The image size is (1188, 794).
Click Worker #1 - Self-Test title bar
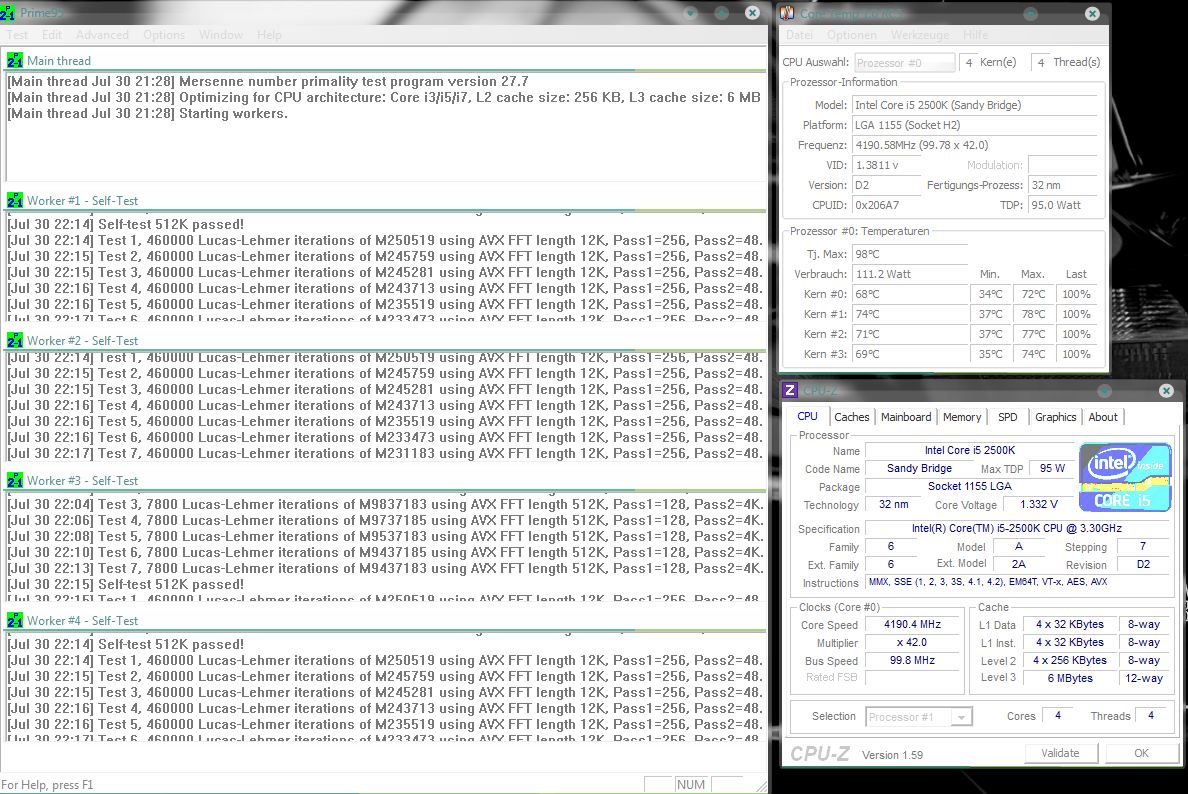(x=386, y=201)
